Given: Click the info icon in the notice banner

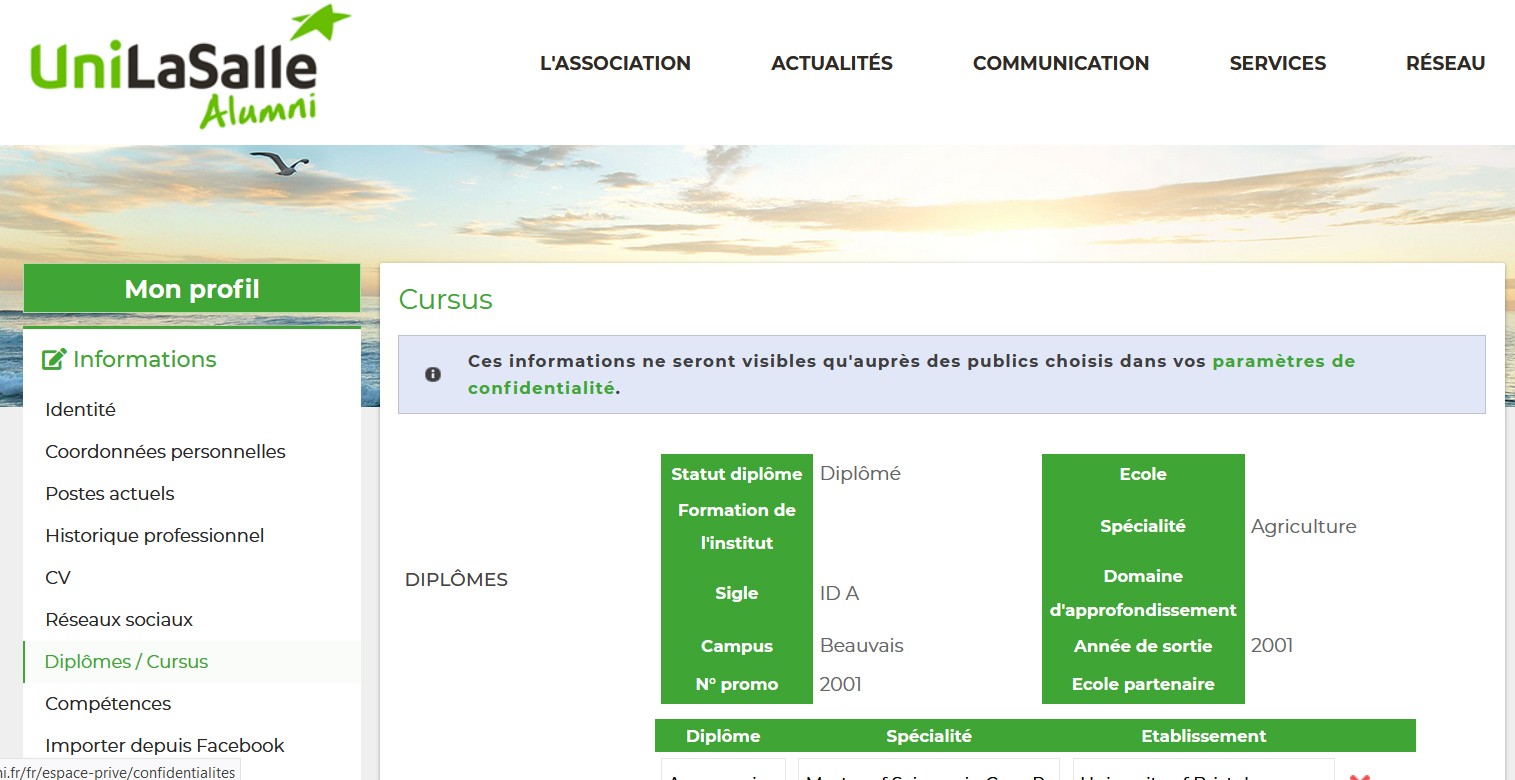Looking at the screenshot, I should [x=433, y=374].
